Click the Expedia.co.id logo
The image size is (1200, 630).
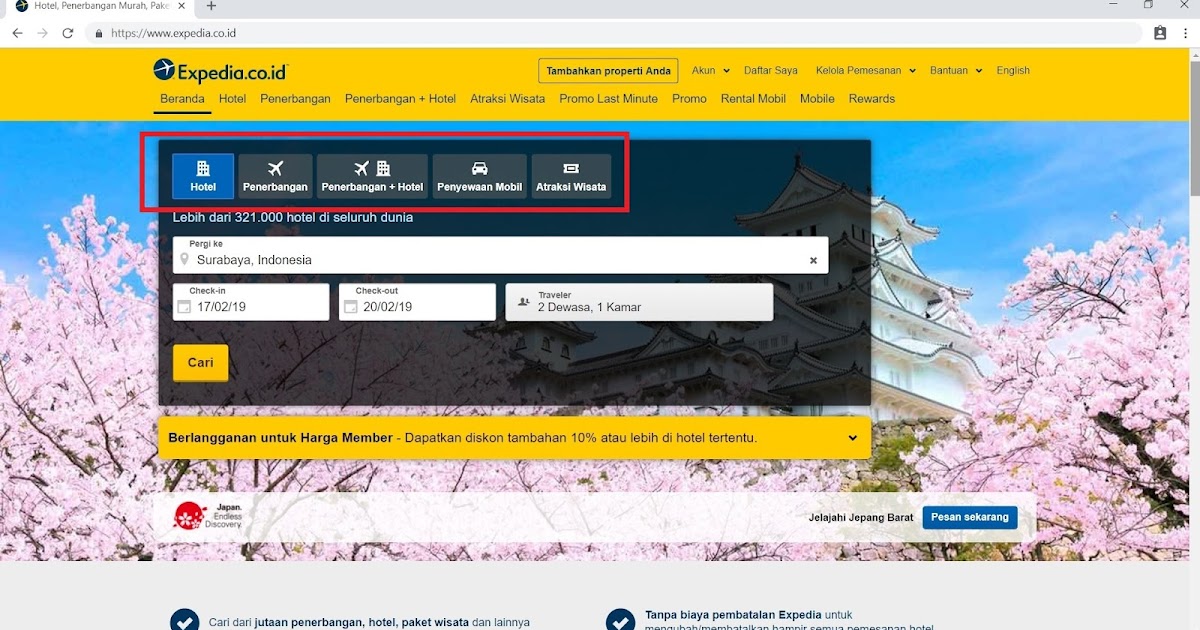(220, 71)
